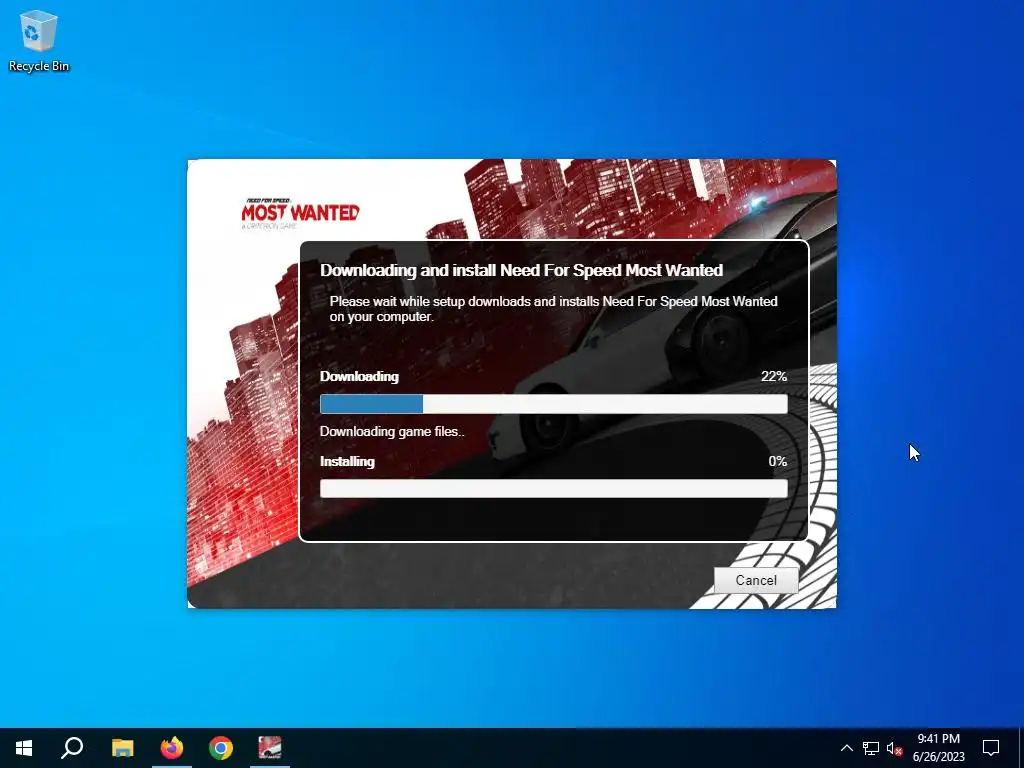1024x768 pixels.
Task: Launch File Explorer from taskbar
Action: tap(122, 748)
